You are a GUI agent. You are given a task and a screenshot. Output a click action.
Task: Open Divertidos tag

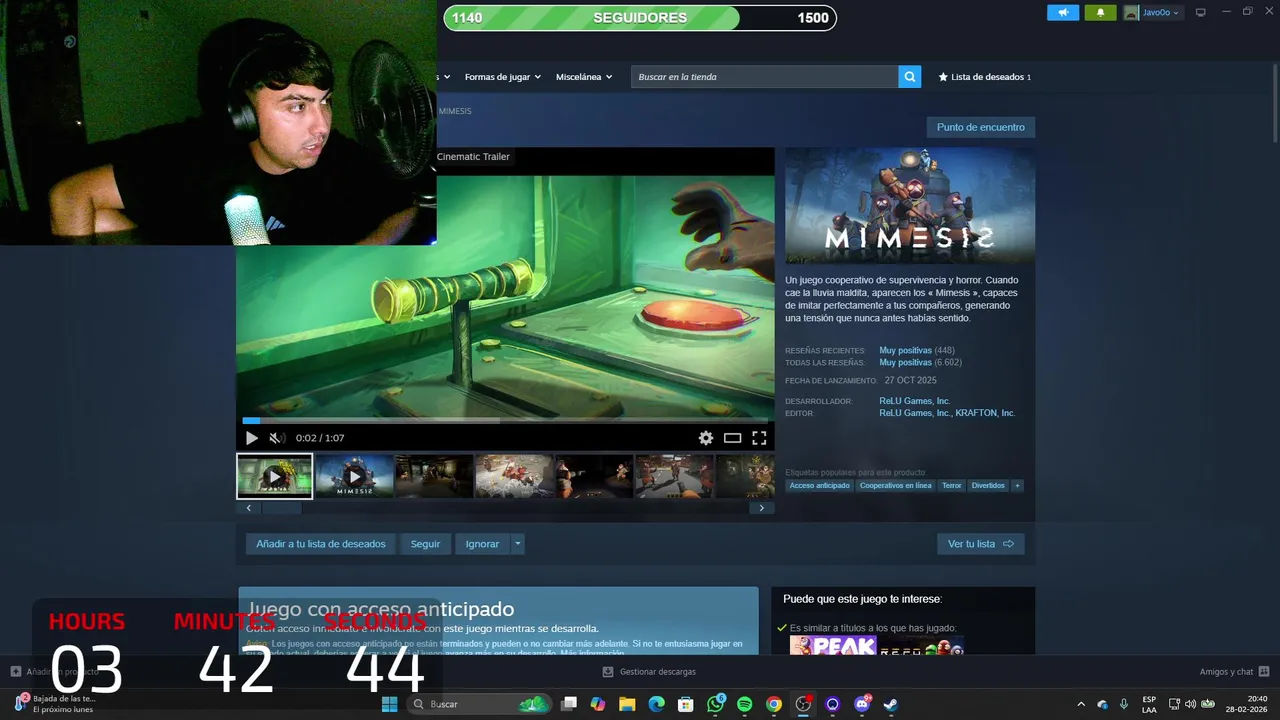[x=988, y=486]
